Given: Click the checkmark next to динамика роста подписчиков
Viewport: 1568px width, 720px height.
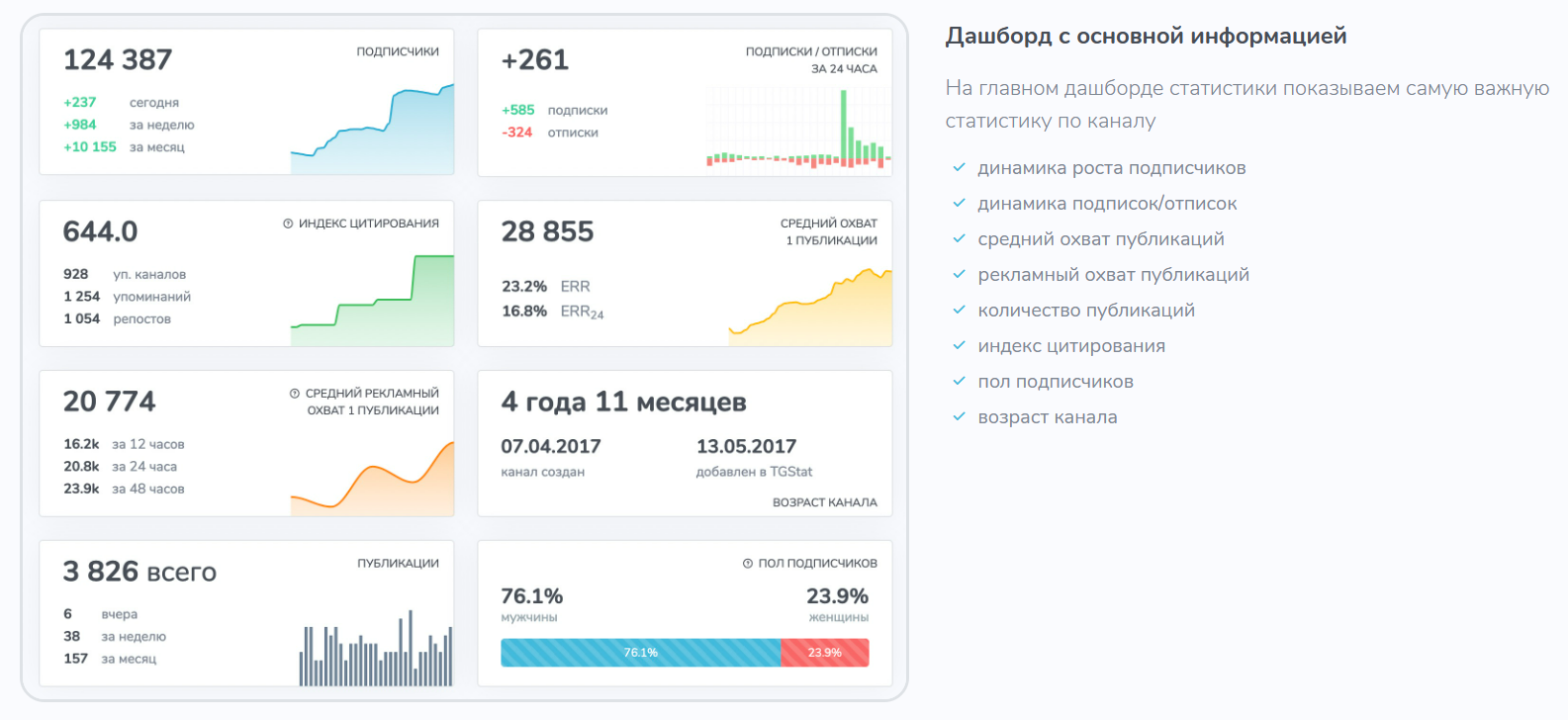Looking at the screenshot, I should point(959,168).
